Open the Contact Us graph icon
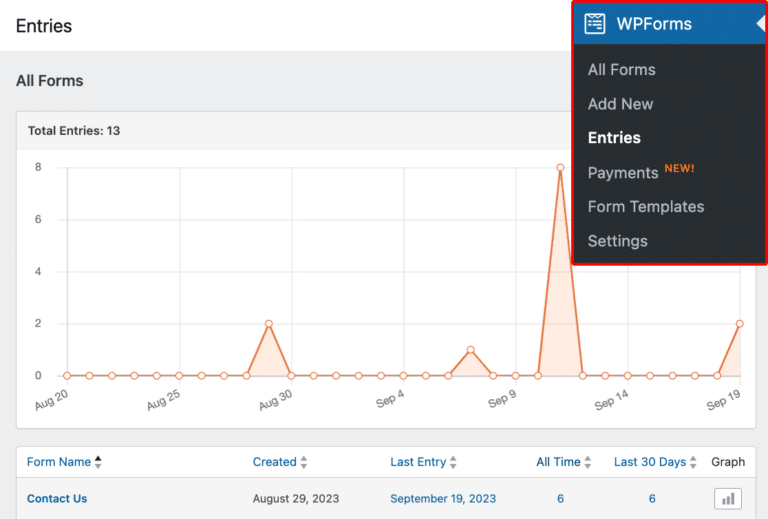Viewport: 768px width, 519px height. click(x=727, y=498)
